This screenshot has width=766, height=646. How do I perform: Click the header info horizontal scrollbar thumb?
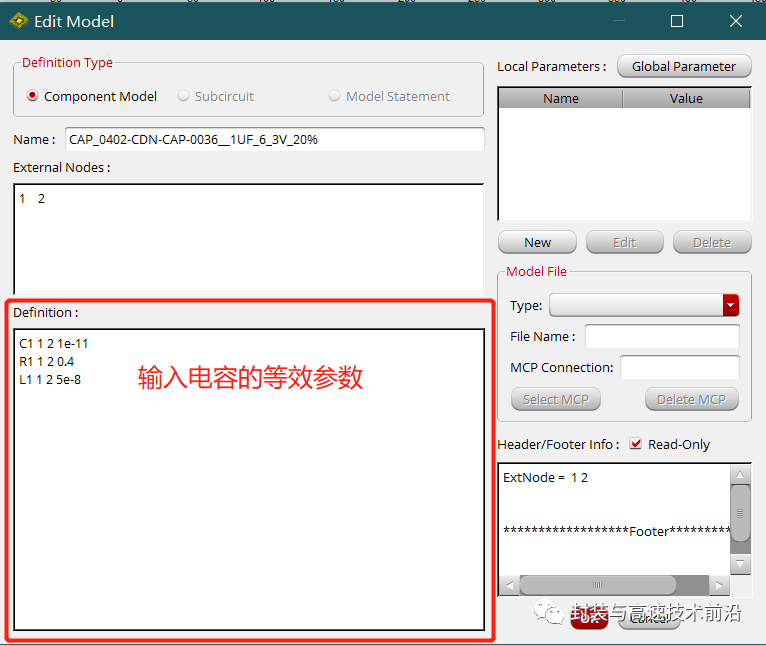click(598, 585)
